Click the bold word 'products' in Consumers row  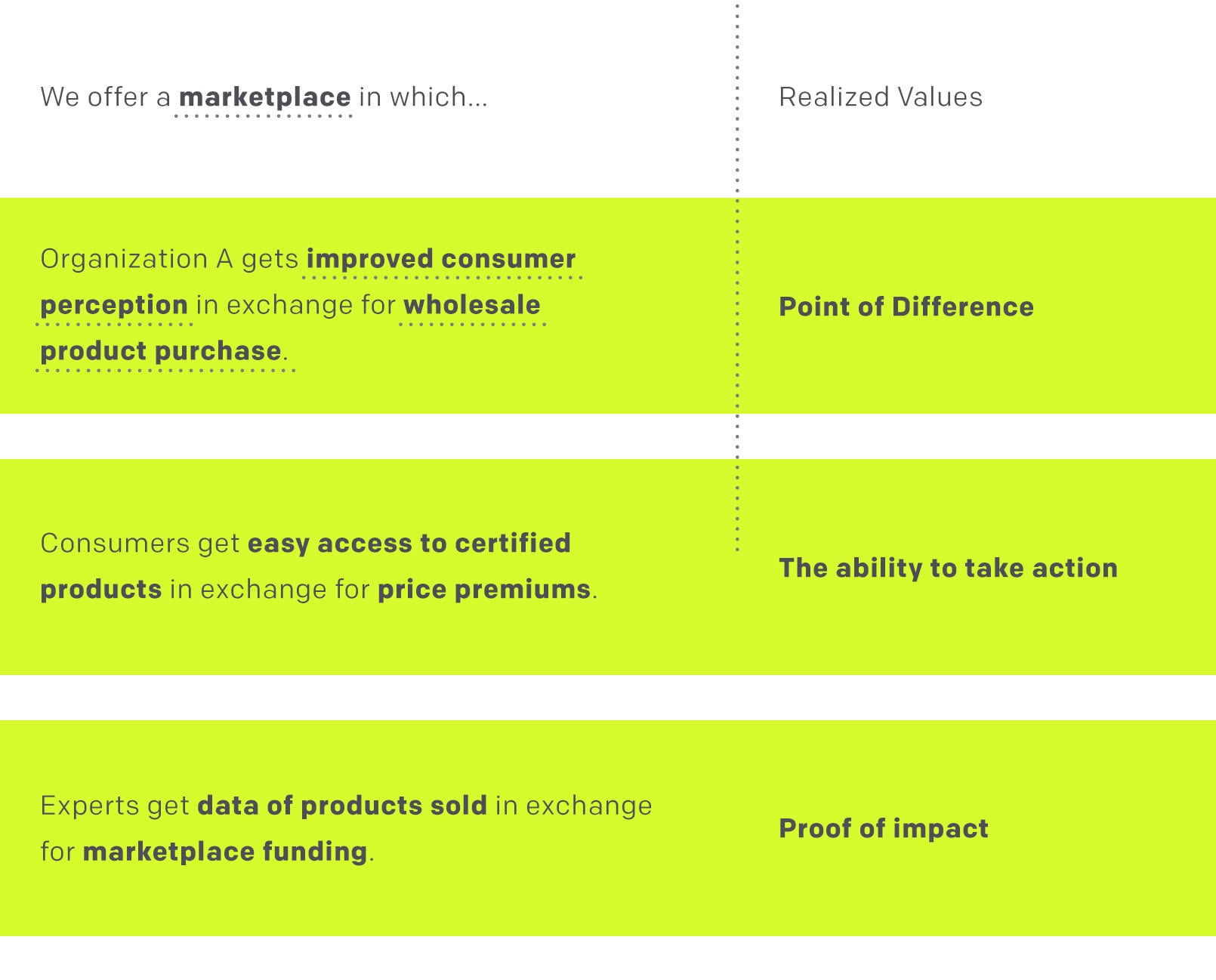(101, 590)
